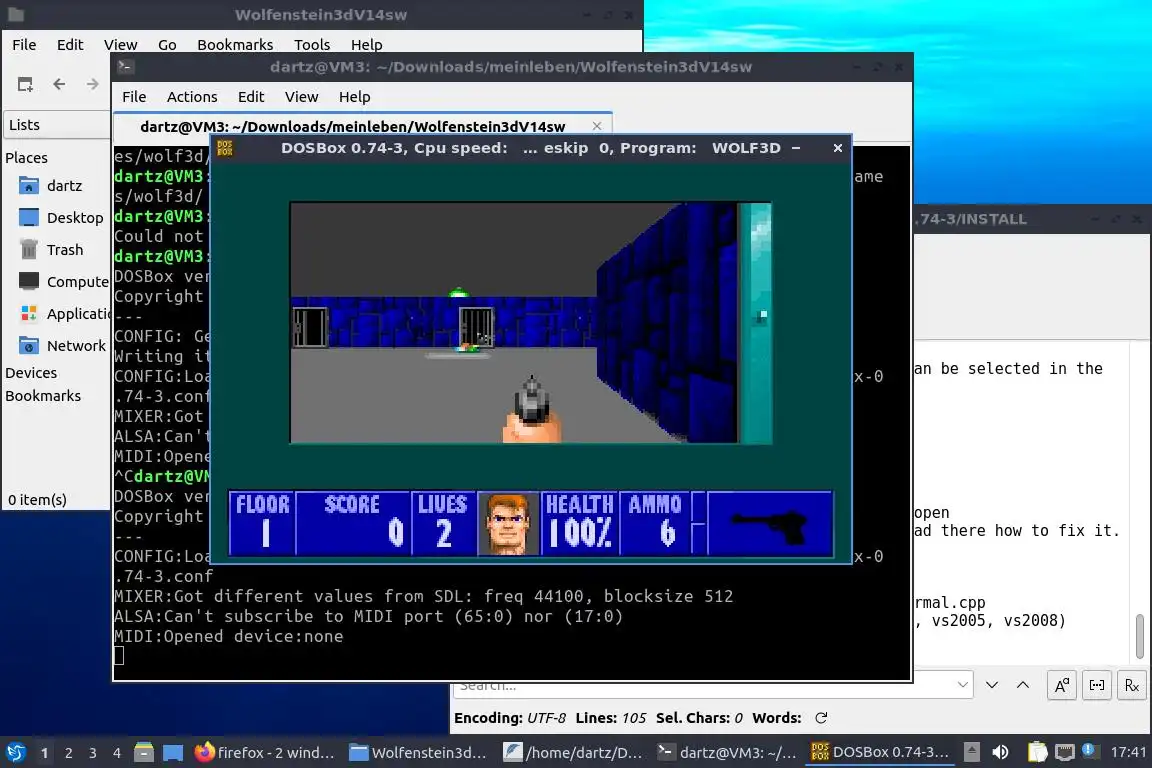This screenshot has height=768, width=1152.
Task: Switch to virtual desktop 1
Action: (x=44, y=753)
